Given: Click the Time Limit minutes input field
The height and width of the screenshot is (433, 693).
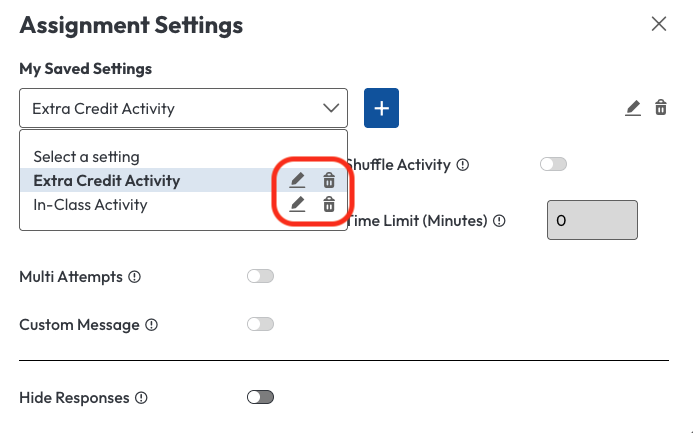Looking at the screenshot, I should tap(592, 221).
